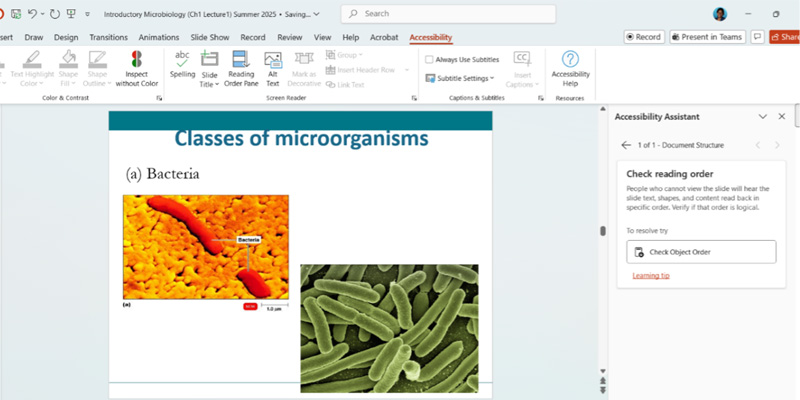Click the Present in Teams button
The width and height of the screenshot is (800, 400).
pos(707,37)
